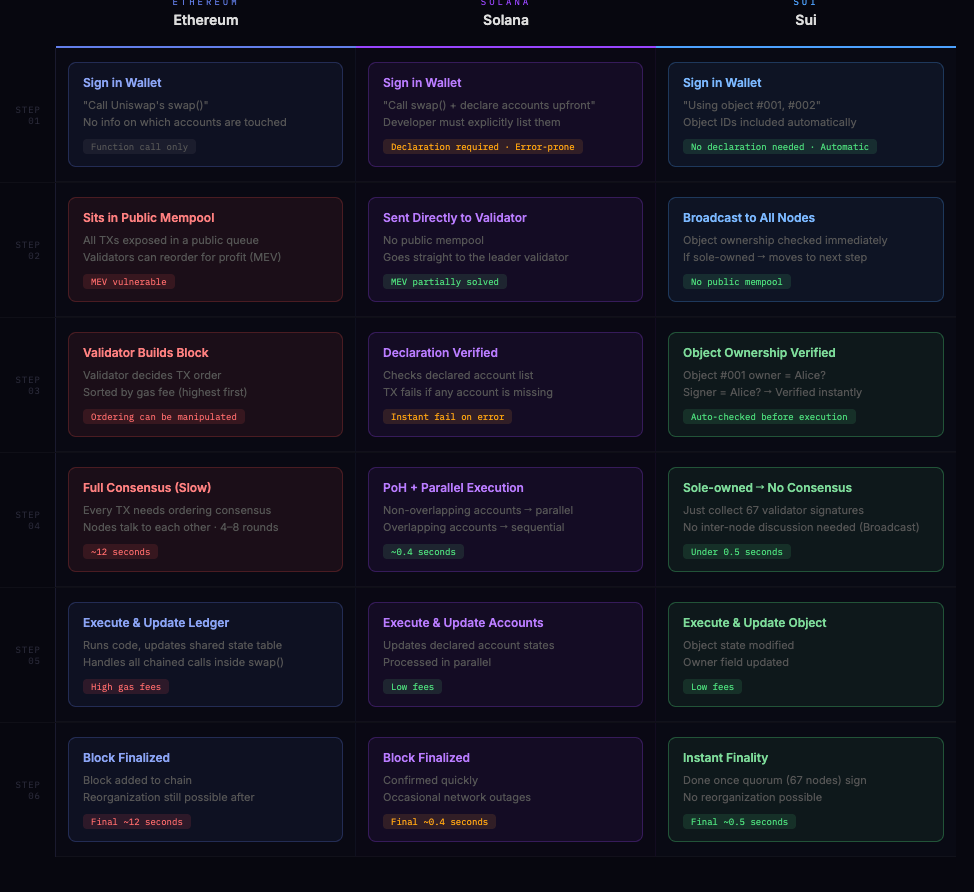Select 'Execute & Update Accounts' heading
This screenshot has width=974, height=892.
click(x=463, y=622)
